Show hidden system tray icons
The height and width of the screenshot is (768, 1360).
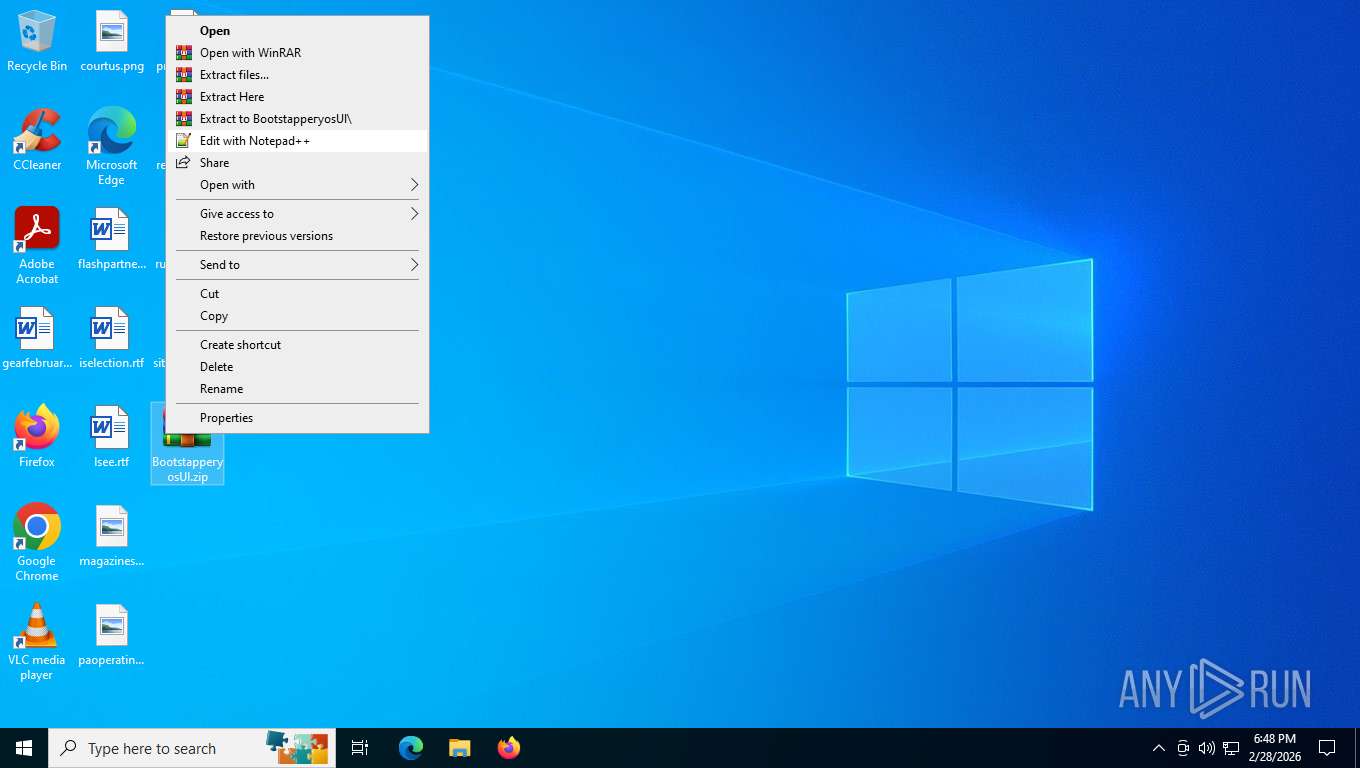coord(1159,748)
